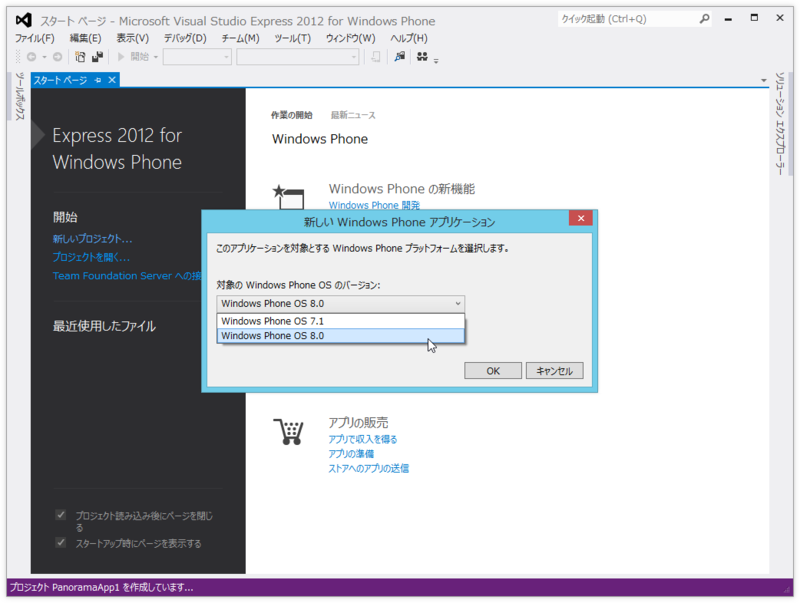Pin the スタート ページ tab
This screenshot has height=603, width=800.
pyautogui.click(x=98, y=80)
